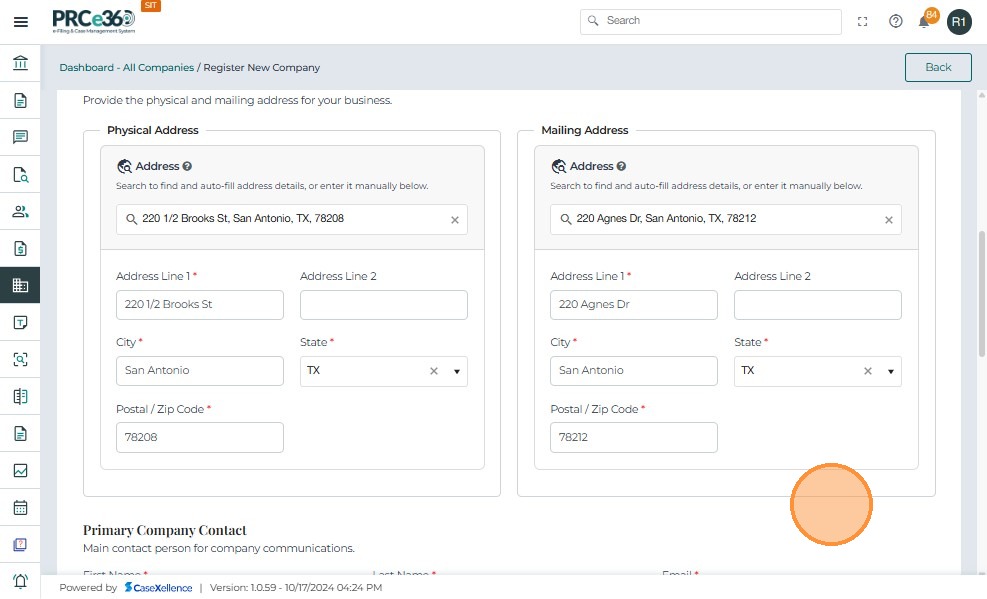Click the Mailing Address Line 2 field
987x599 pixels.
[817, 305]
